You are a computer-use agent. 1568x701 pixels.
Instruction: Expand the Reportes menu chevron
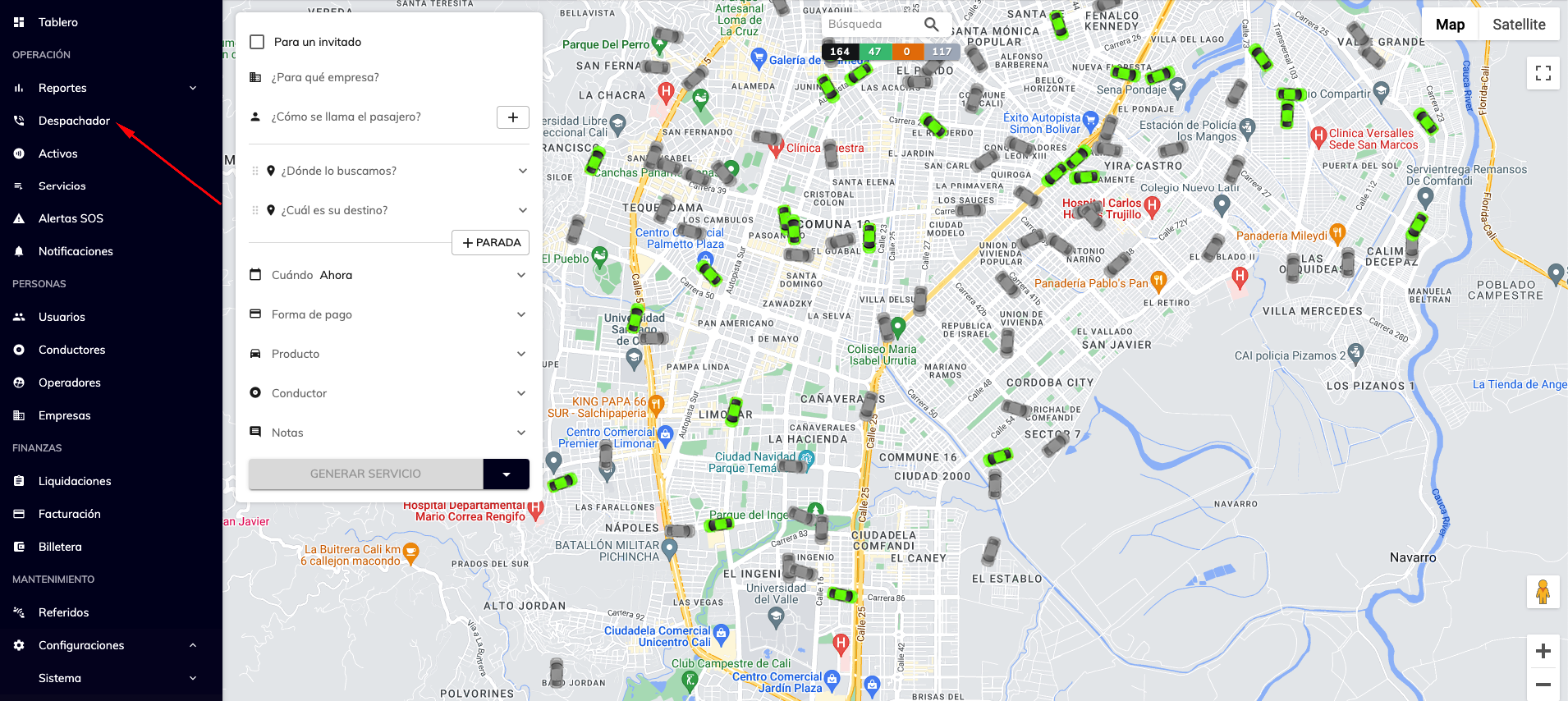pyautogui.click(x=193, y=88)
